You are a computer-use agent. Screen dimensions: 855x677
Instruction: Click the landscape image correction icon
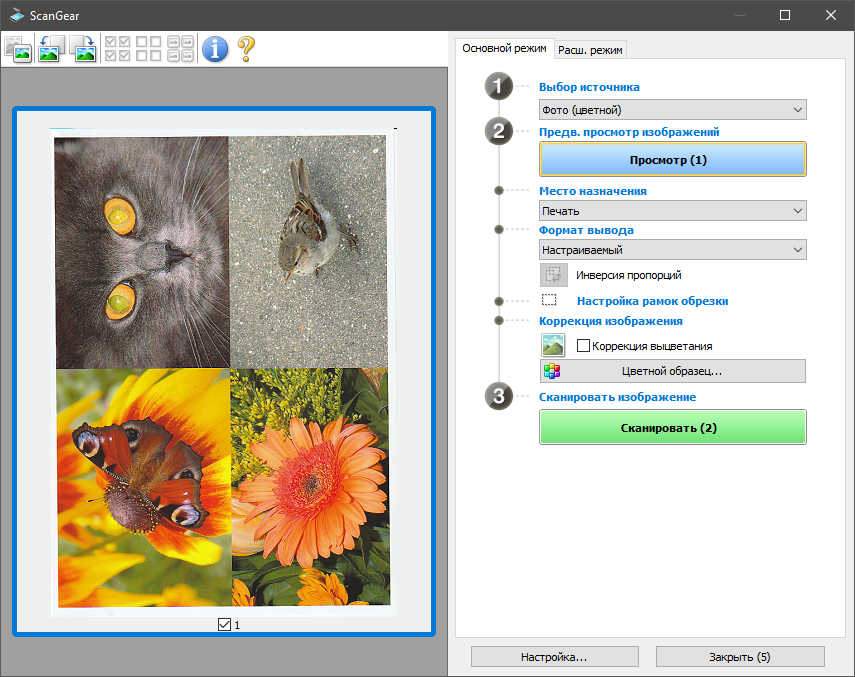pyautogui.click(x=553, y=346)
